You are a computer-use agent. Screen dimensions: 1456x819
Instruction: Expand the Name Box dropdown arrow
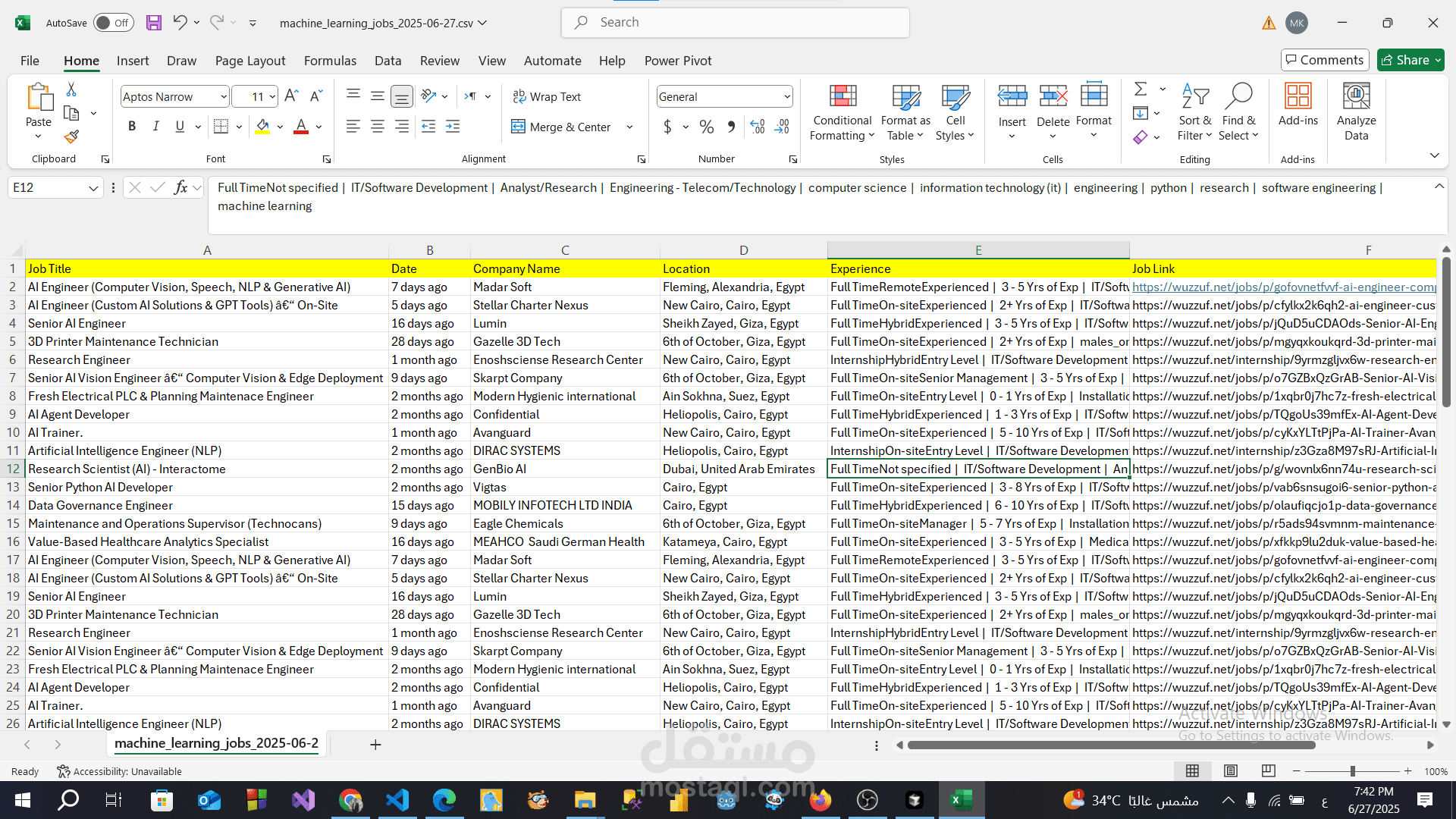pos(93,188)
